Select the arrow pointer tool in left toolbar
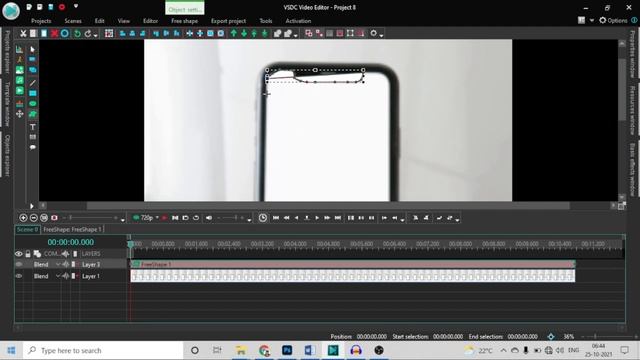The image size is (640, 360). point(33,49)
